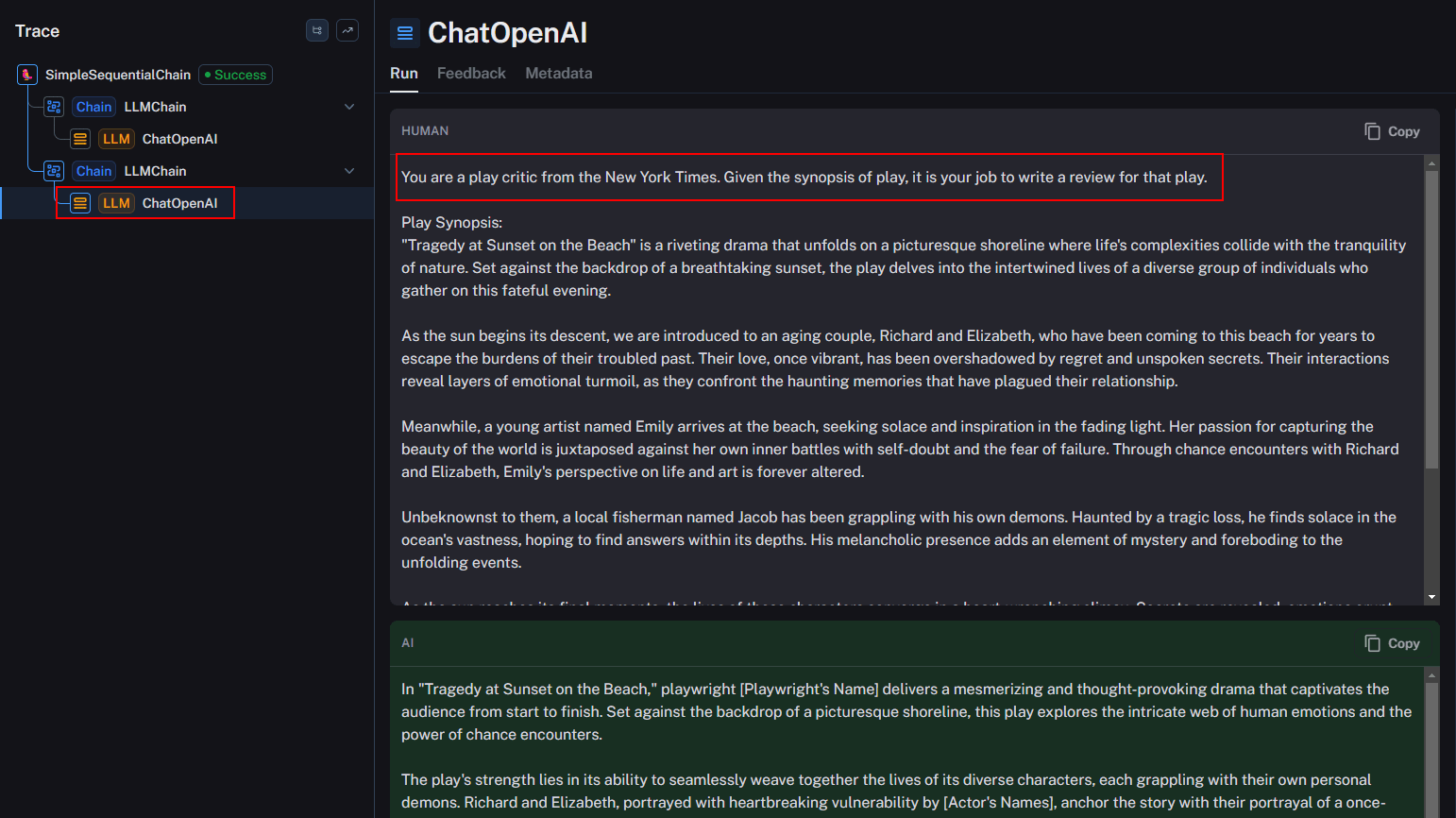The height and width of the screenshot is (818, 1456).
Task: Click the HUMAN panel scroll-down arrow
Action: click(x=1431, y=597)
